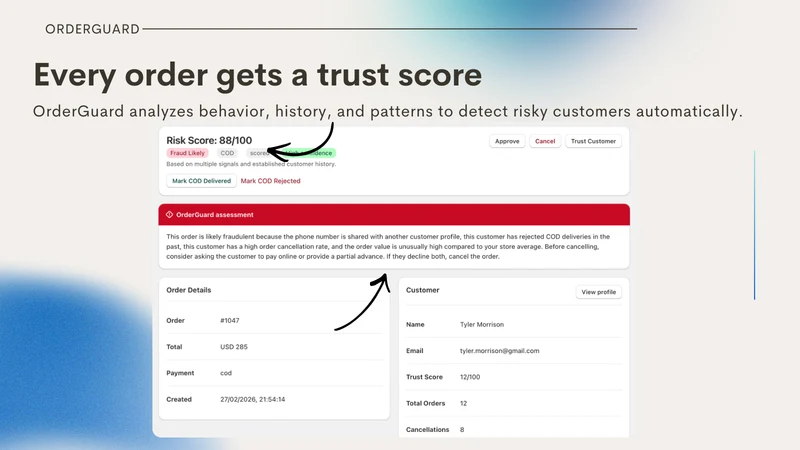Click order number #1047
Screen dimensions: 800x450
click(230, 320)
